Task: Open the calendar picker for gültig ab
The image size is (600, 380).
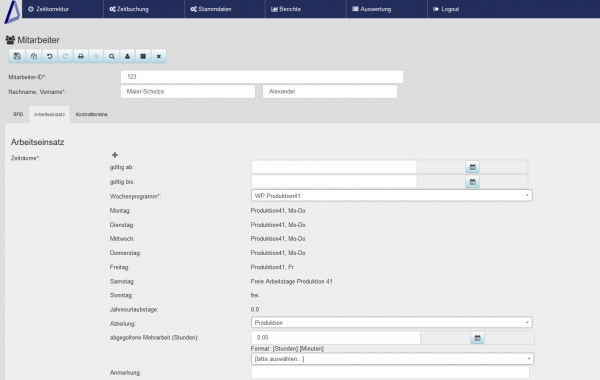Action: (x=473, y=167)
